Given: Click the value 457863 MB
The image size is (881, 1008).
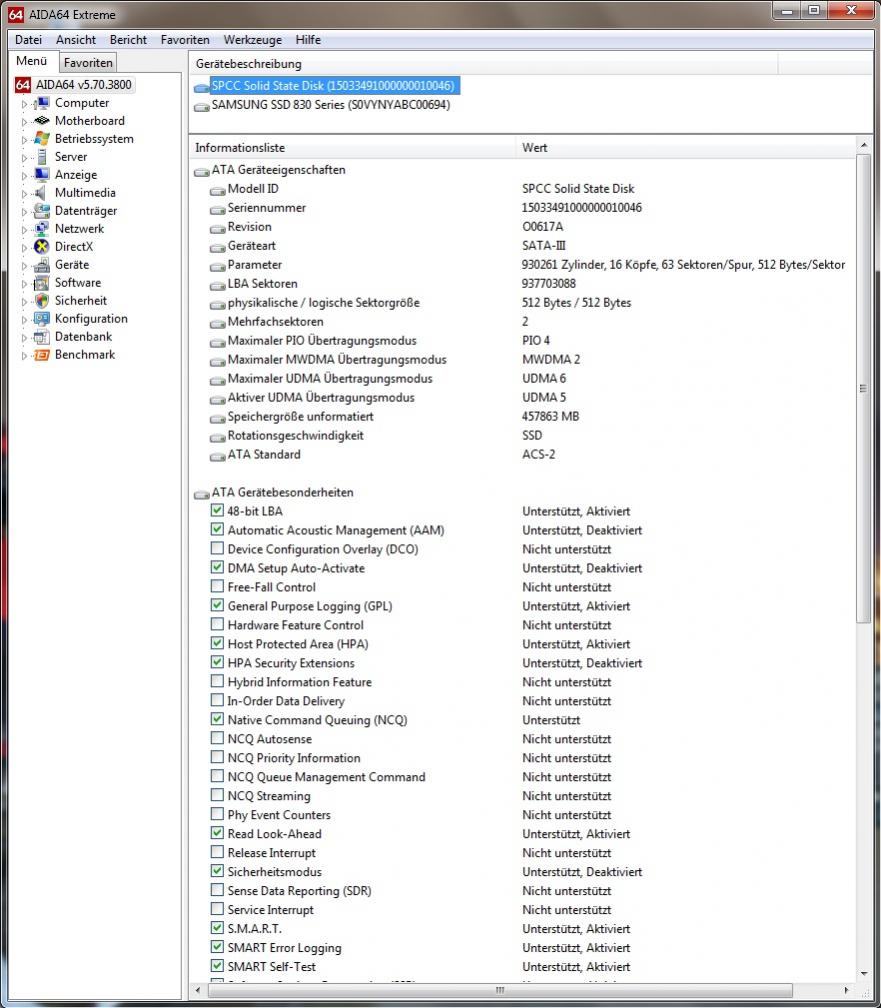Looking at the screenshot, I should pos(550,417).
